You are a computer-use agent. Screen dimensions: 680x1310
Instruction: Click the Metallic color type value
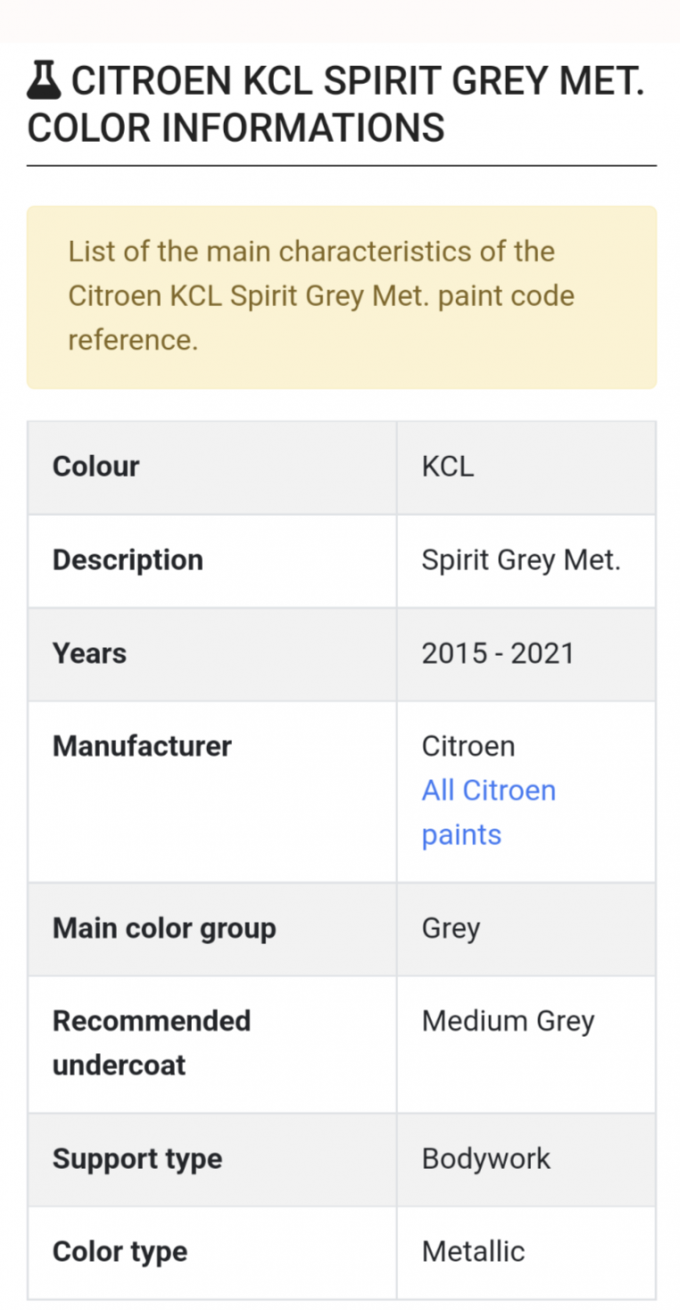coord(473,1252)
